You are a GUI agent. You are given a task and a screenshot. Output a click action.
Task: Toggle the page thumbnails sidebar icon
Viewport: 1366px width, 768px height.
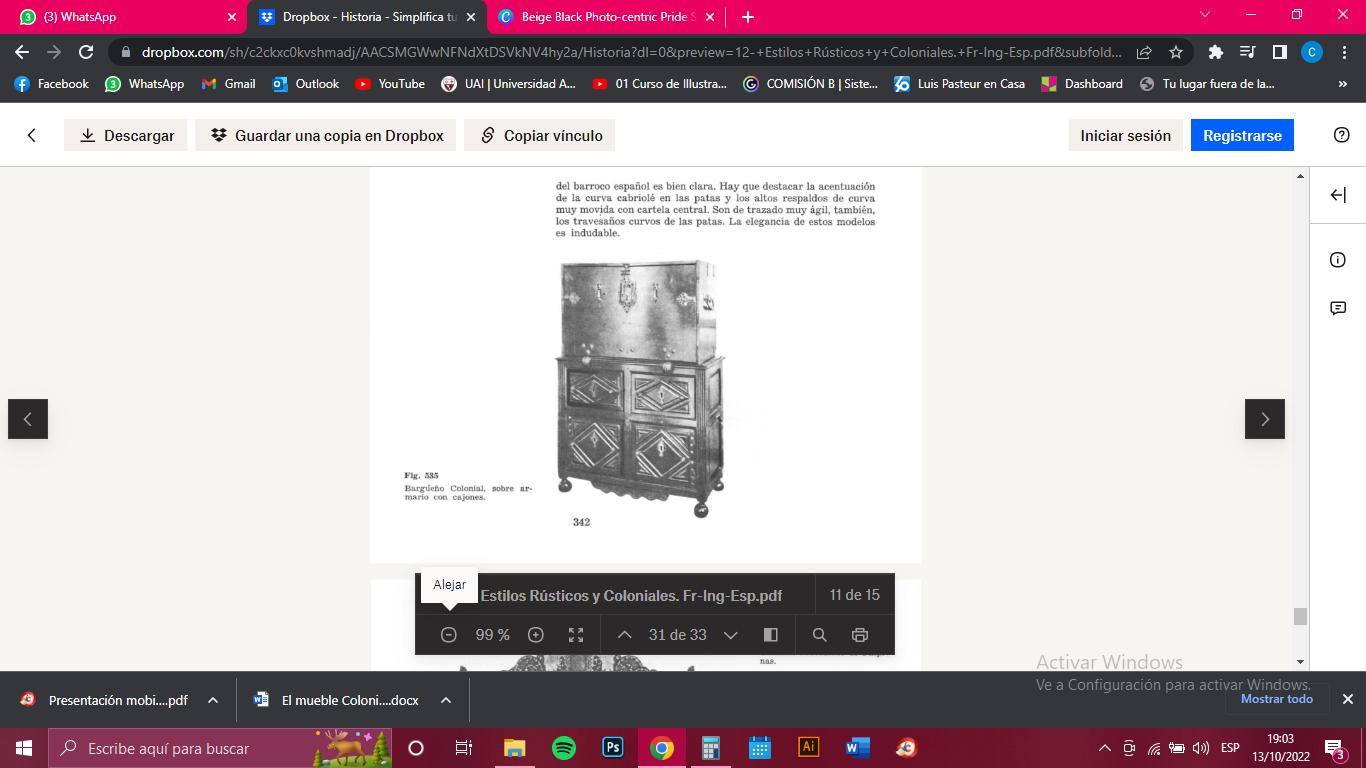[771, 635]
